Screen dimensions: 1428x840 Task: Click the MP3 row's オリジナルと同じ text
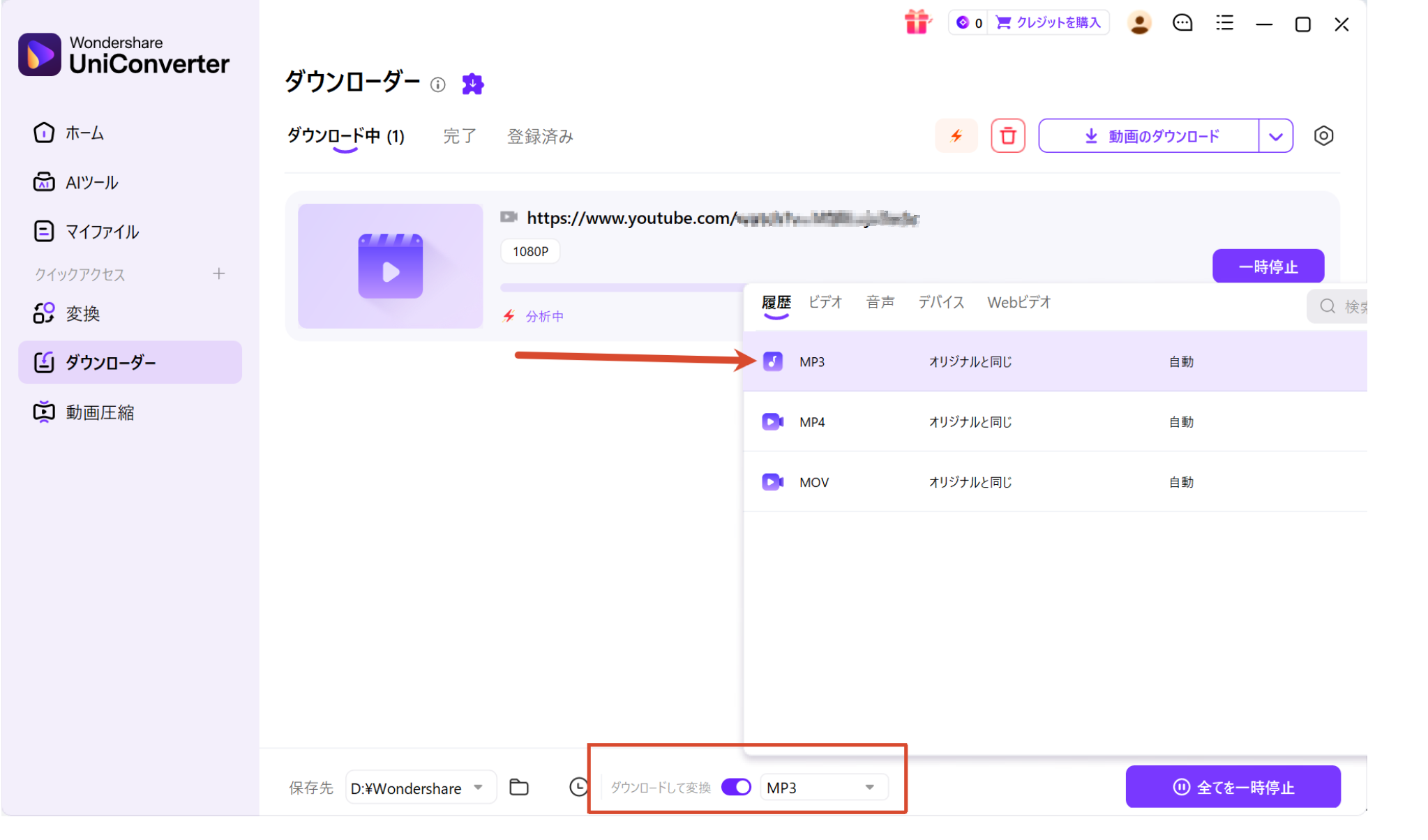point(970,361)
